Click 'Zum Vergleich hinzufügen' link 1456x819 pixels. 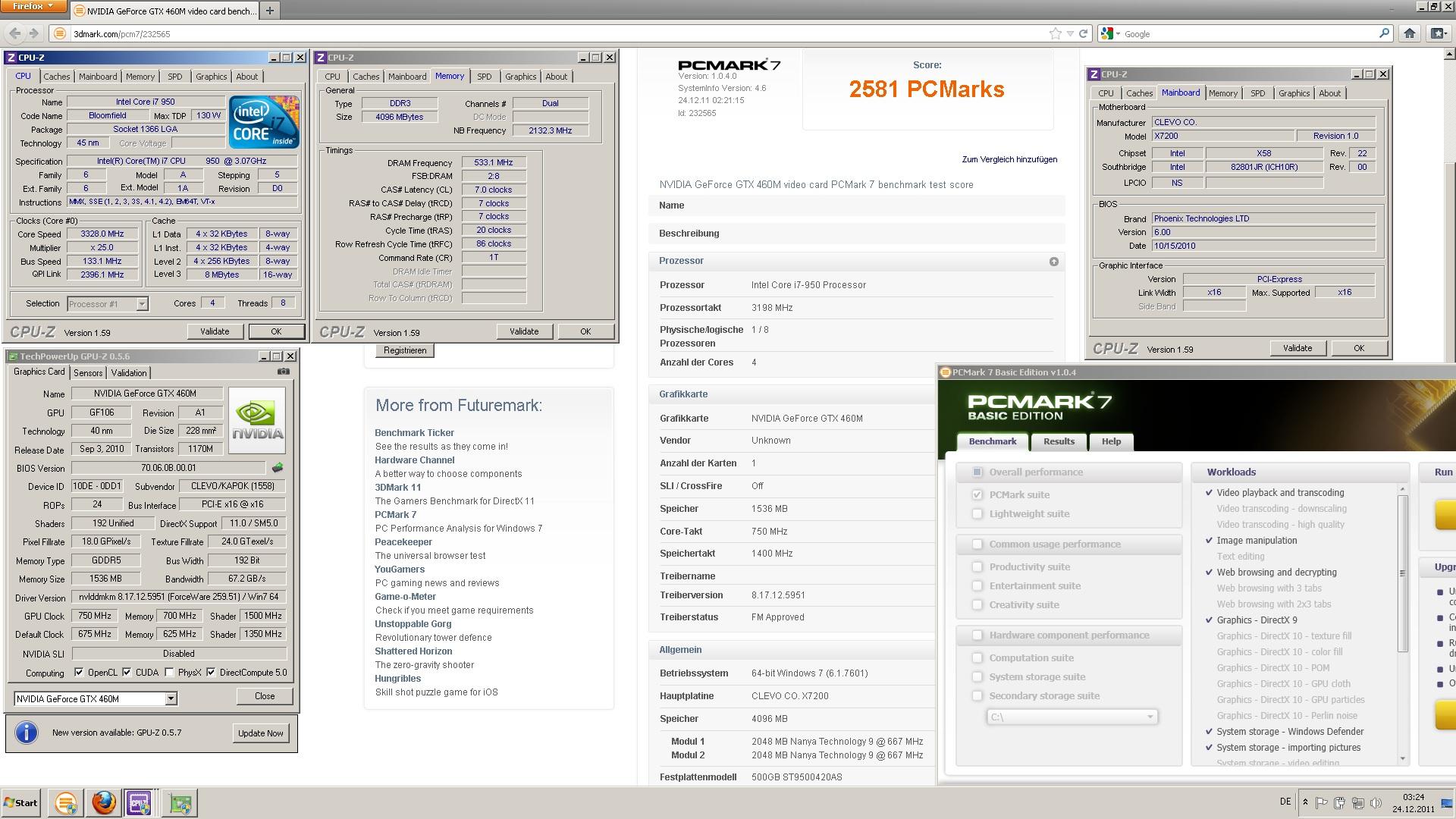(1009, 159)
